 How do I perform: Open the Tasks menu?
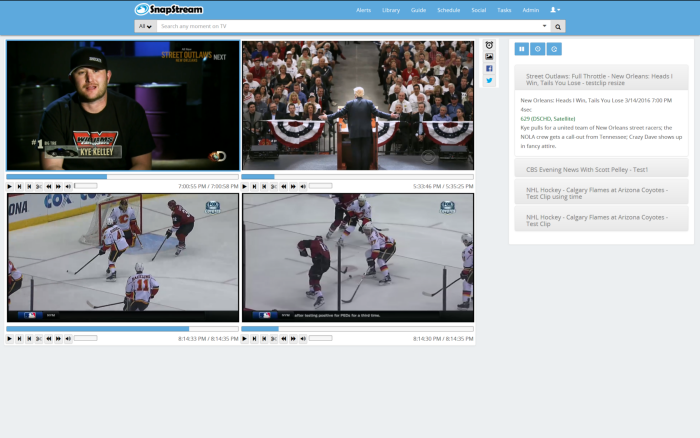click(504, 10)
